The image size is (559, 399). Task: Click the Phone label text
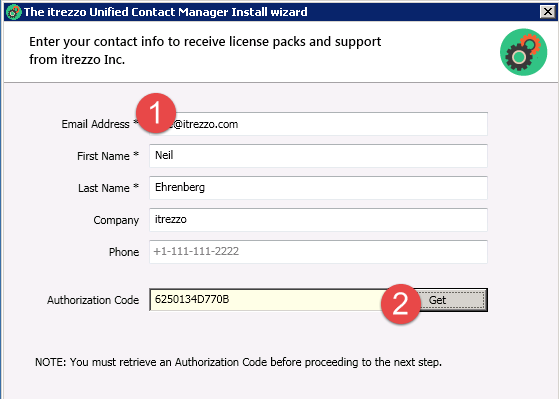(124, 252)
